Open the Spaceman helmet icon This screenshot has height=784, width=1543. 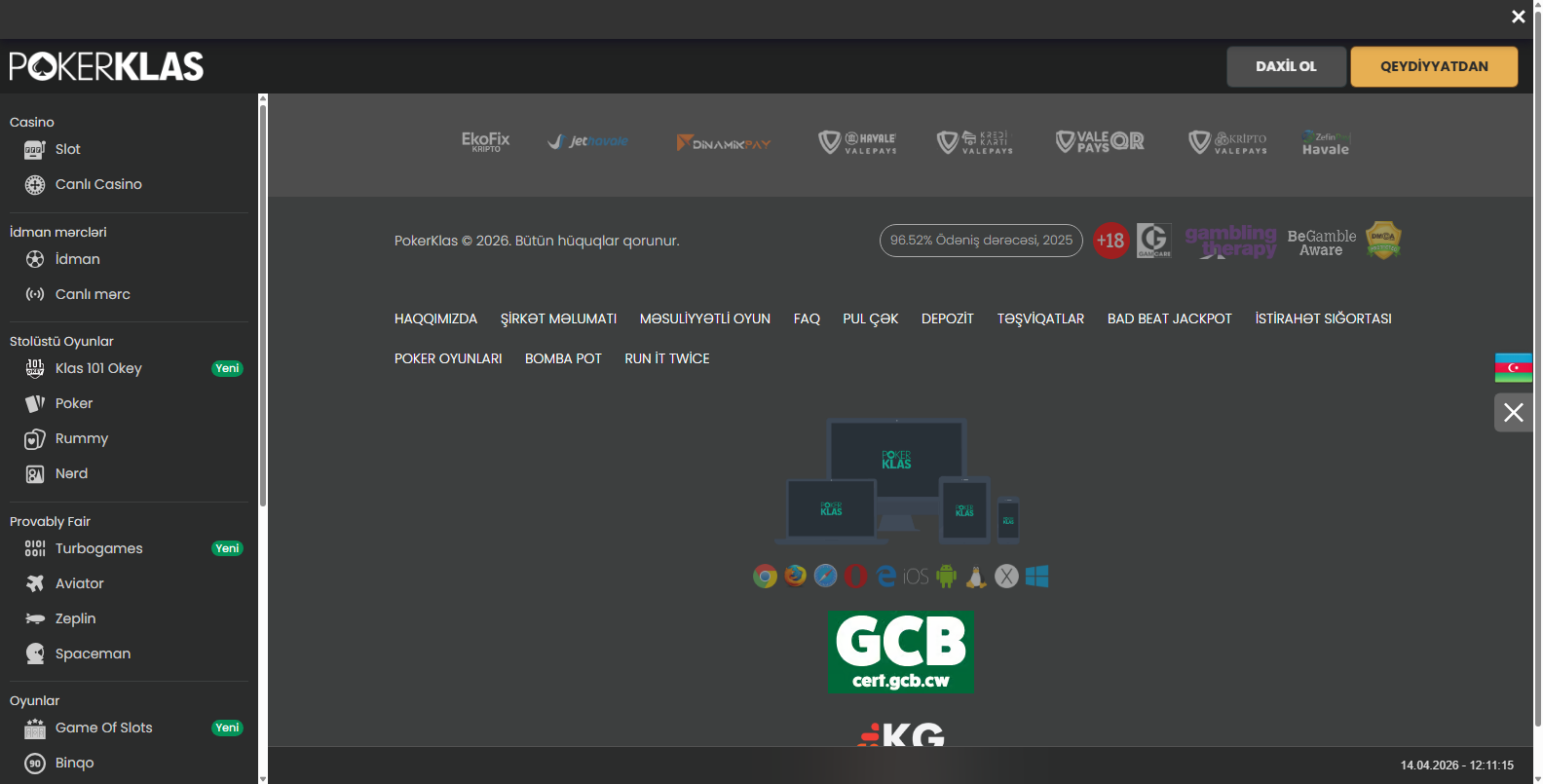click(x=35, y=653)
